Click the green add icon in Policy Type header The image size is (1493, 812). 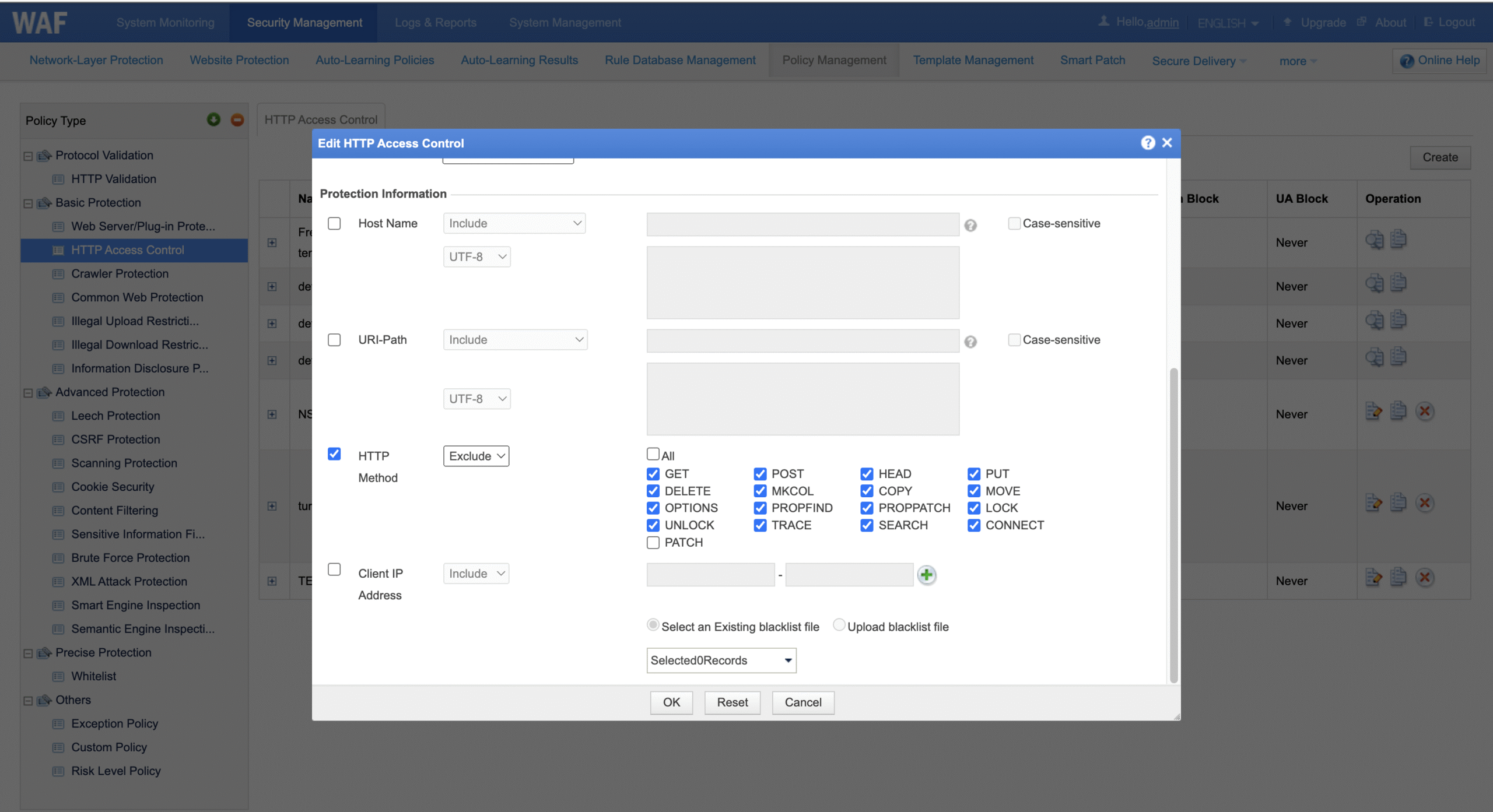pyautogui.click(x=213, y=119)
